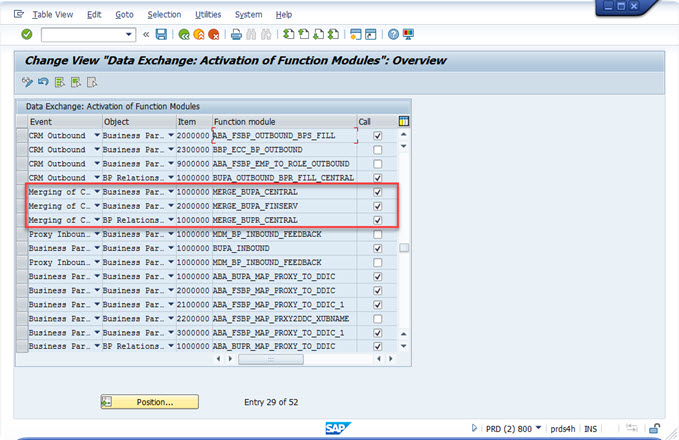Click the Print icon
The width and height of the screenshot is (679, 440).
click(x=236, y=34)
